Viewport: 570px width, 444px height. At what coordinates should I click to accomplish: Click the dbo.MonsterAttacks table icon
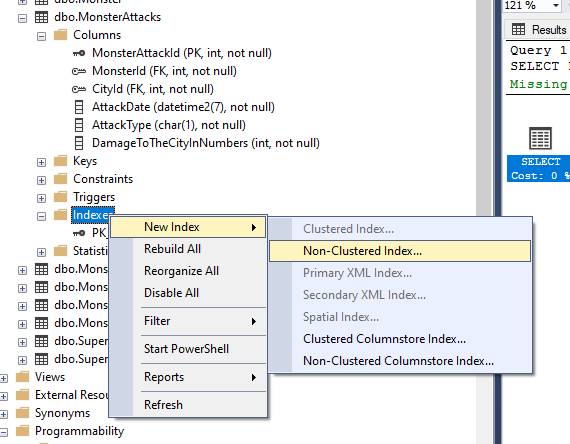click(x=41, y=17)
